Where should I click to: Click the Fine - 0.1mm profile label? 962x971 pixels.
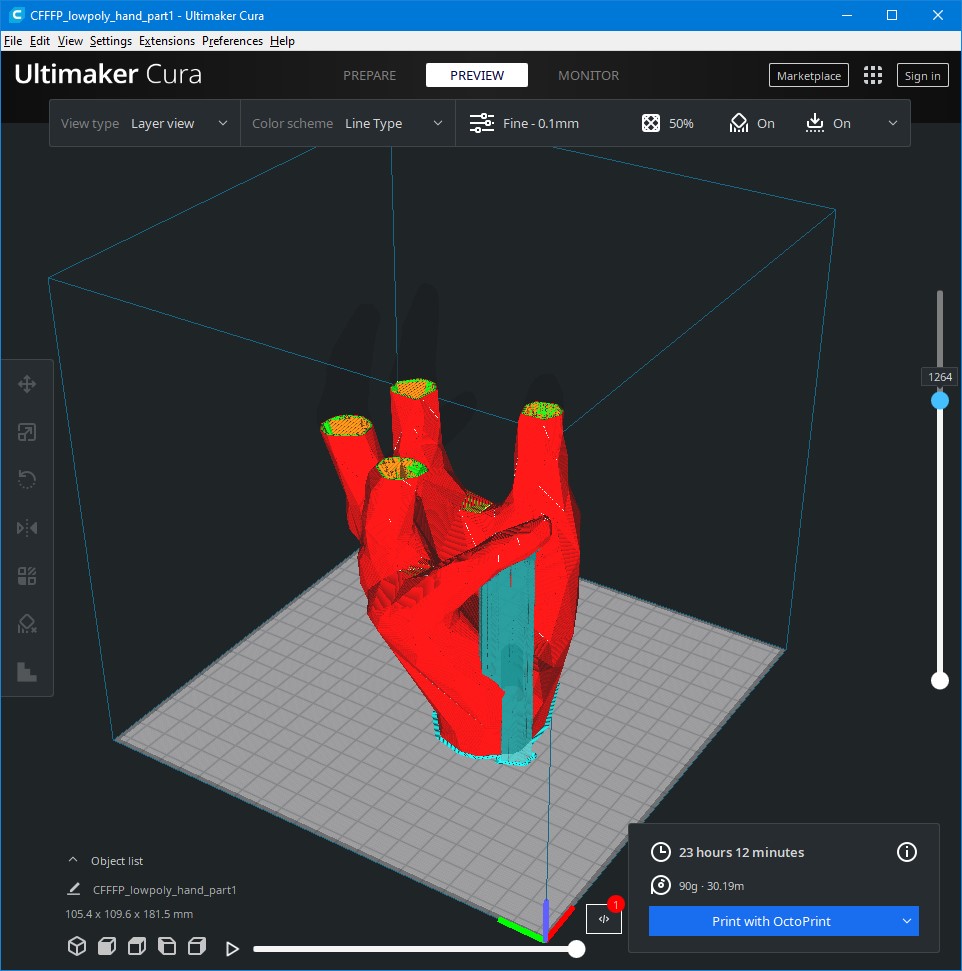tap(541, 123)
